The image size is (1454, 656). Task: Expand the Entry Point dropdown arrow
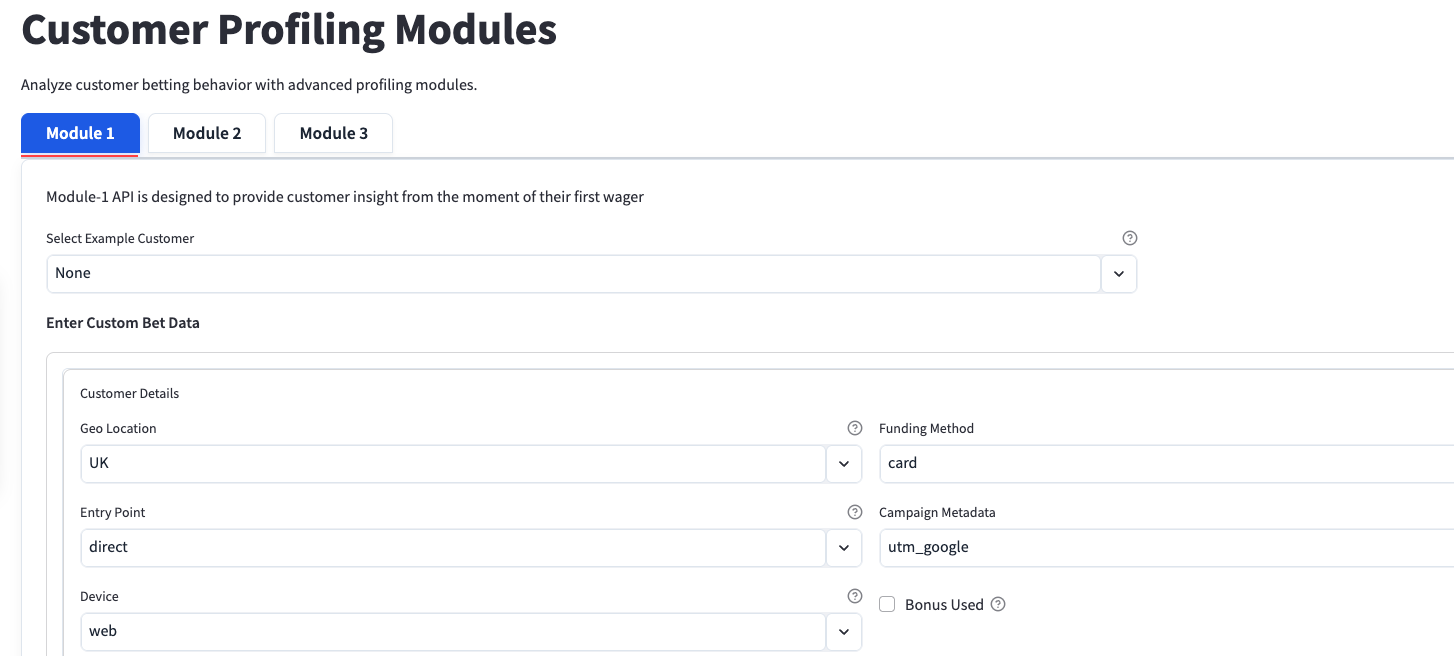click(x=844, y=548)
